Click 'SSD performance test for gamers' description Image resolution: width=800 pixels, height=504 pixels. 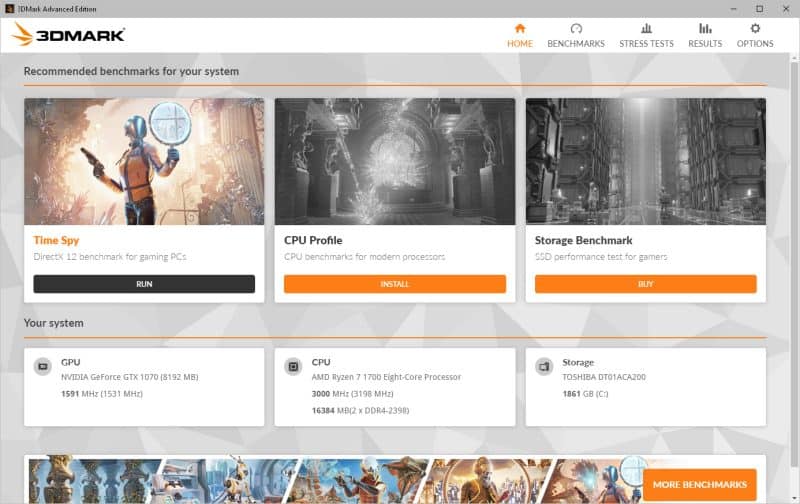coord(601,257)
